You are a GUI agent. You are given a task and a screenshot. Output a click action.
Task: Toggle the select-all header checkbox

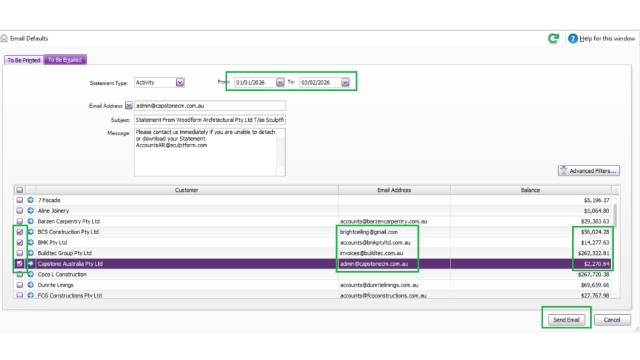tap(20, 190)
